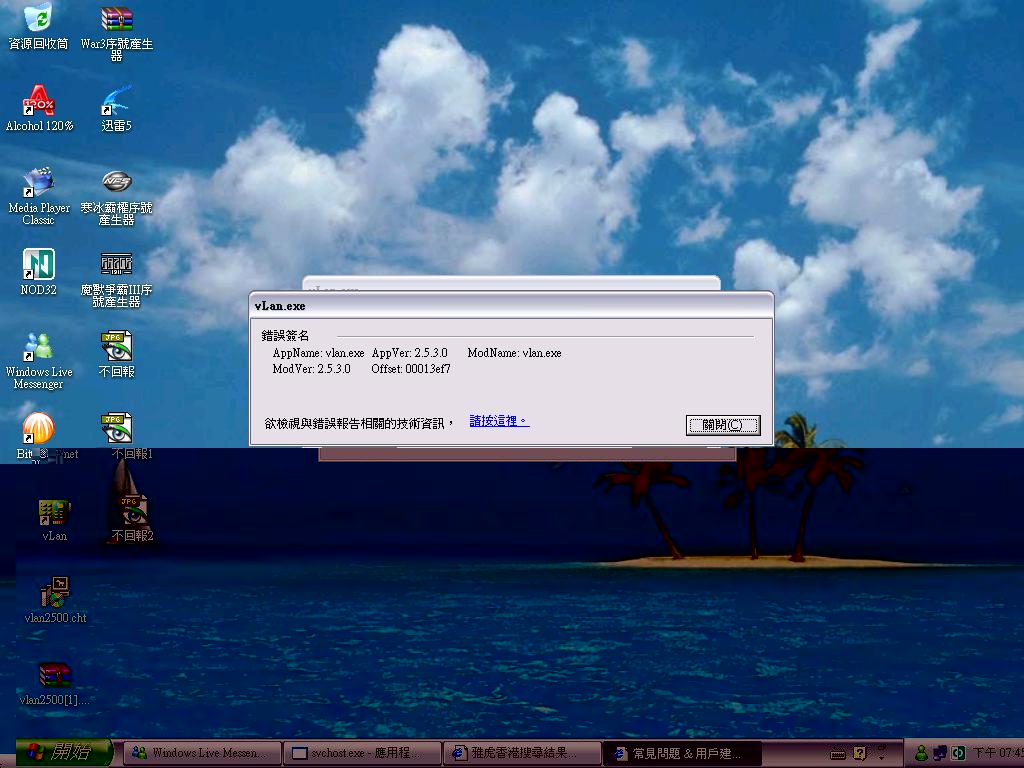Open the 不回報 JPG image file

[116, 347]
